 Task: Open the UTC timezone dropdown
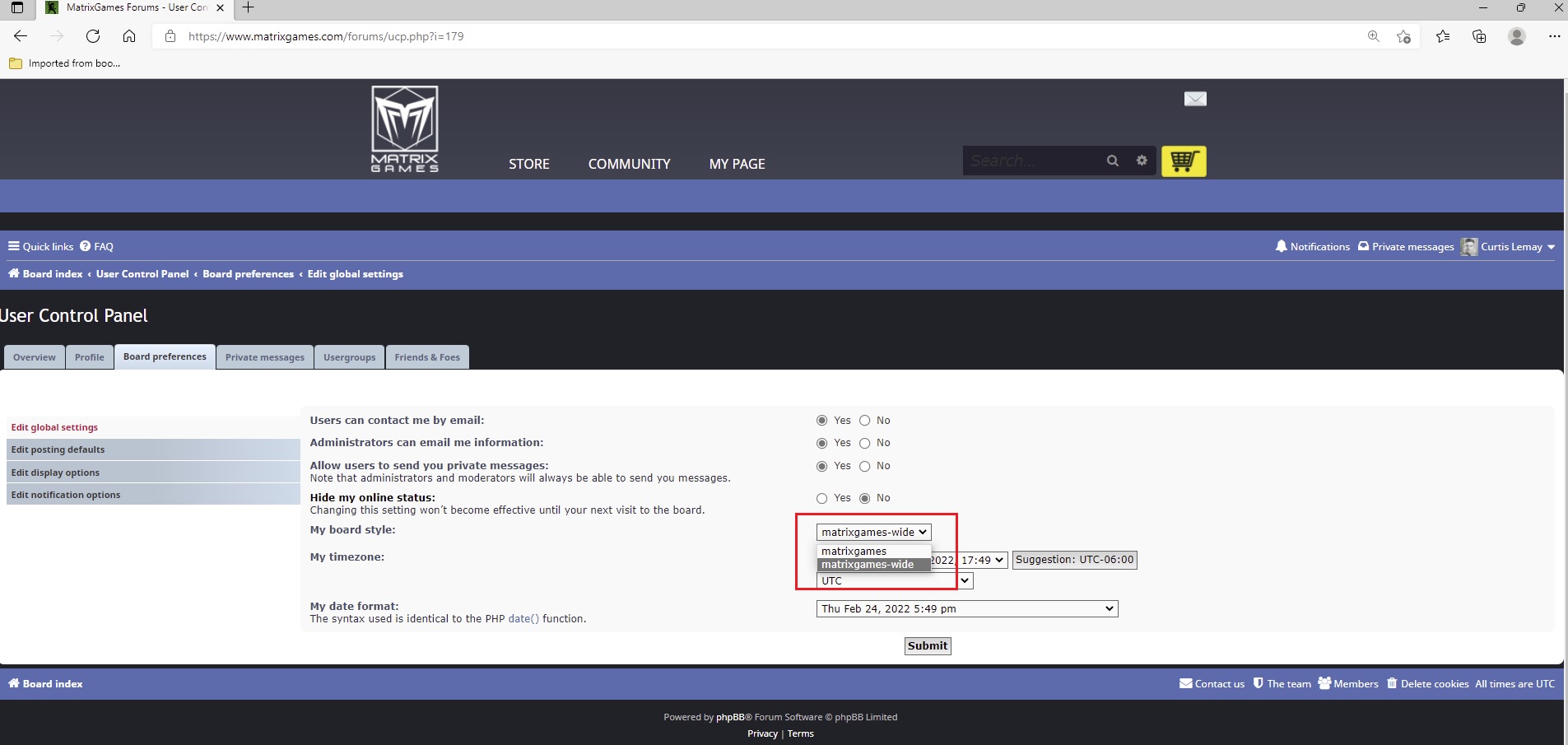click(895, 580)
